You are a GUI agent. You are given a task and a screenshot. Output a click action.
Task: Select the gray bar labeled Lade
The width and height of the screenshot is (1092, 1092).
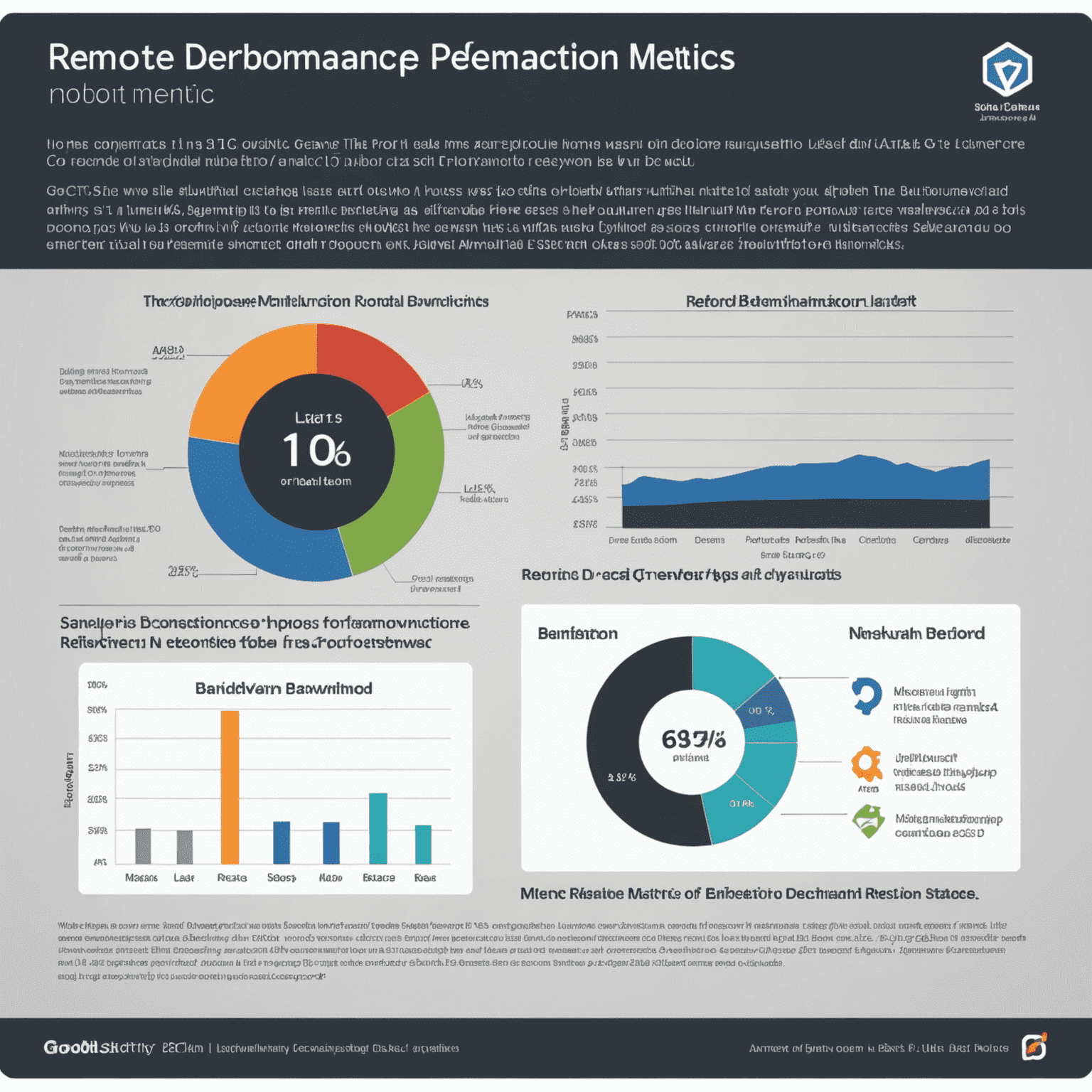[185, 847]
